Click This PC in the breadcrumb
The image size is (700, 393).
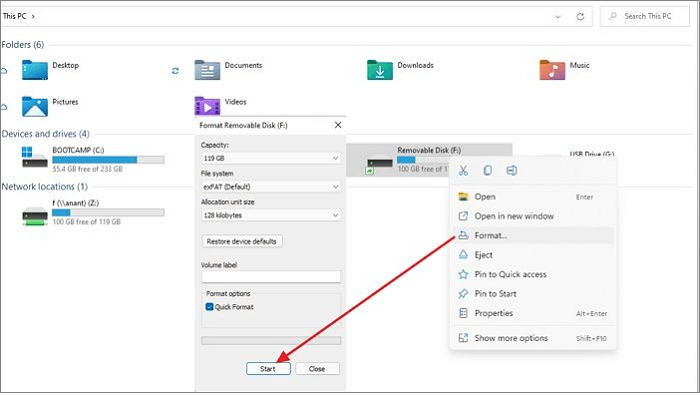15,16
